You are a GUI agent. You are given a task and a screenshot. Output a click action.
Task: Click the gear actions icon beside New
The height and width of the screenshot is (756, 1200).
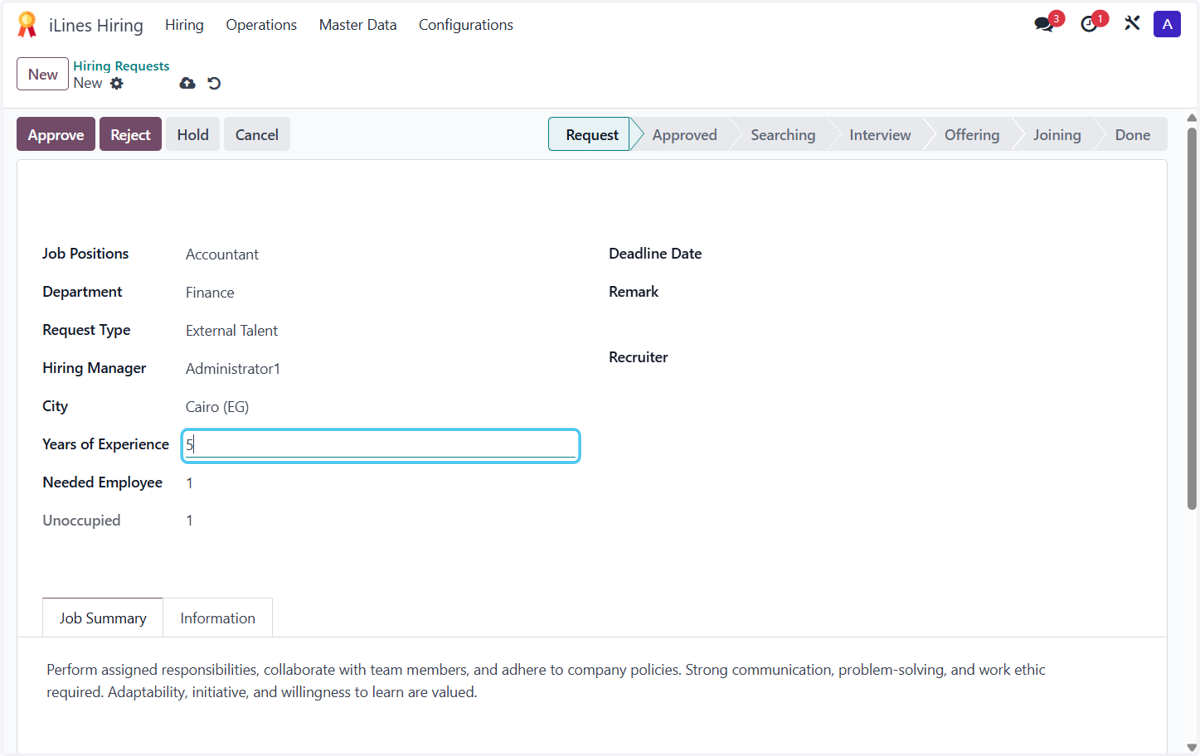tap(117, 83)
